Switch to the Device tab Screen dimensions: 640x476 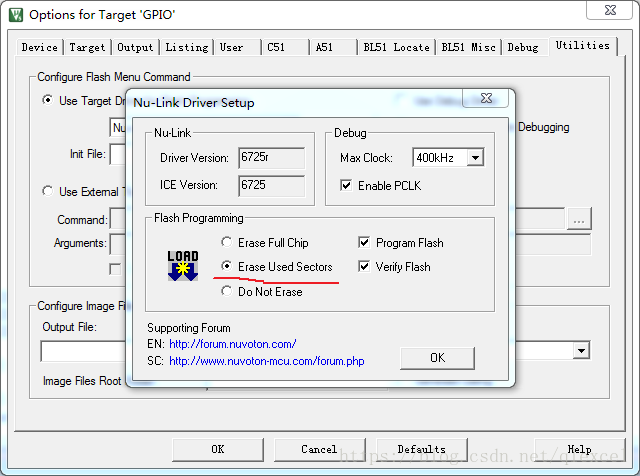tap(40, 47)
